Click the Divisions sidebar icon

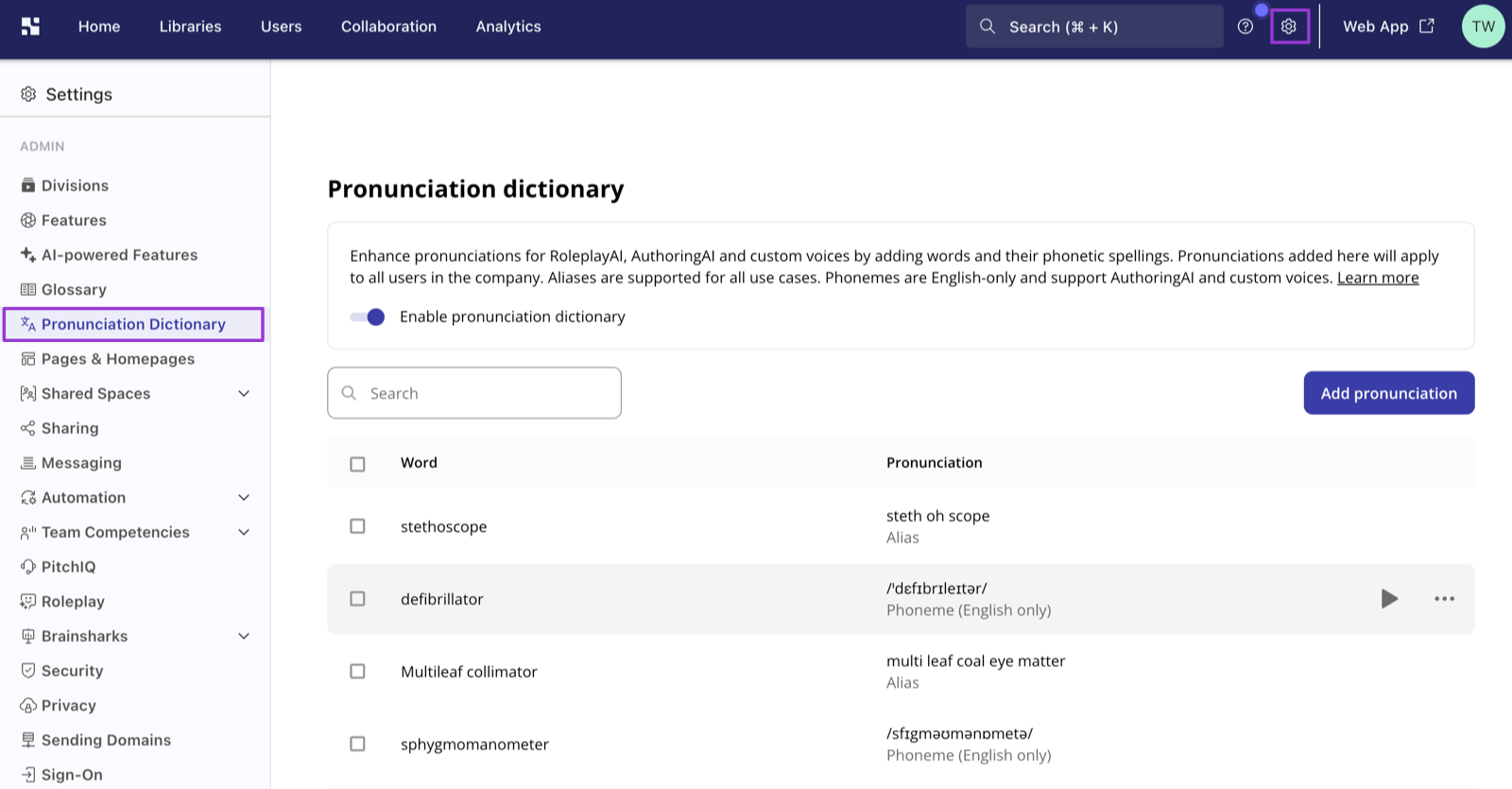[28, 185]
